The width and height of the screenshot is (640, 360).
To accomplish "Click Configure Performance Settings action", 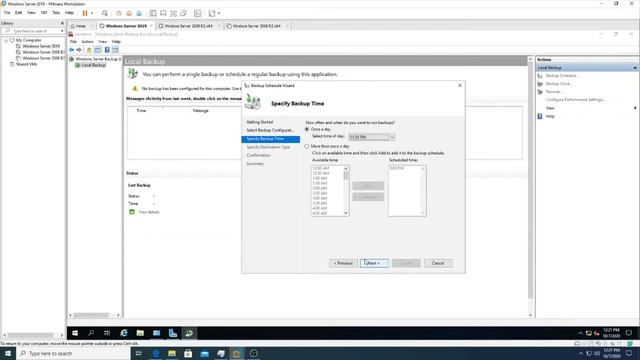I will [576, 100].
